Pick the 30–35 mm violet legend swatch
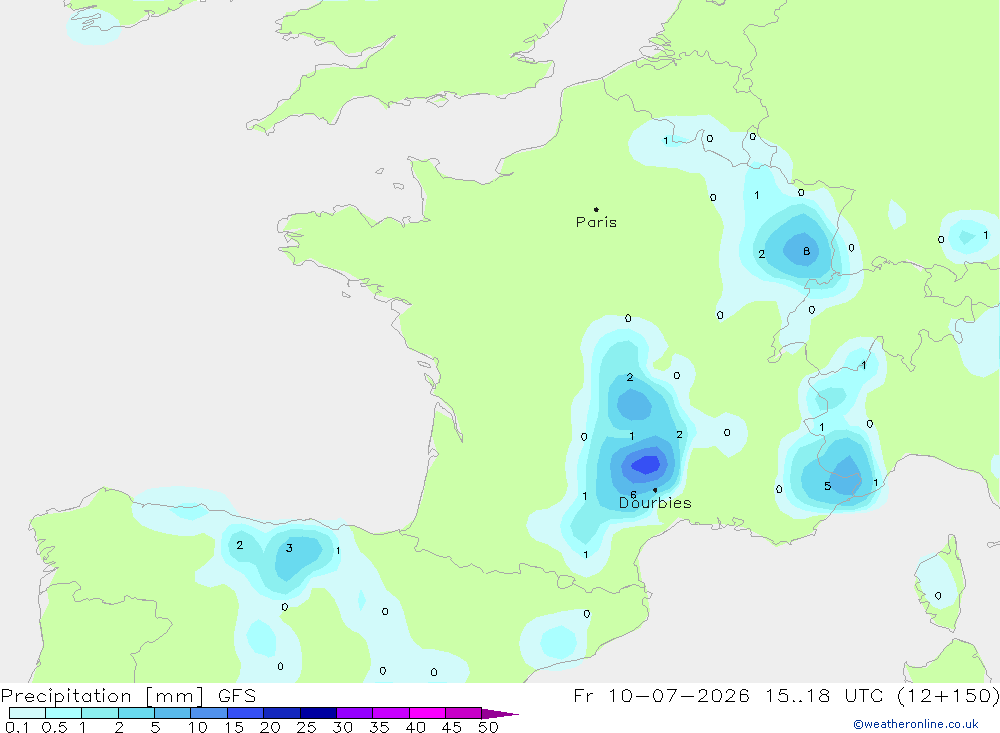1000x733 pixels. coord(355,713)
